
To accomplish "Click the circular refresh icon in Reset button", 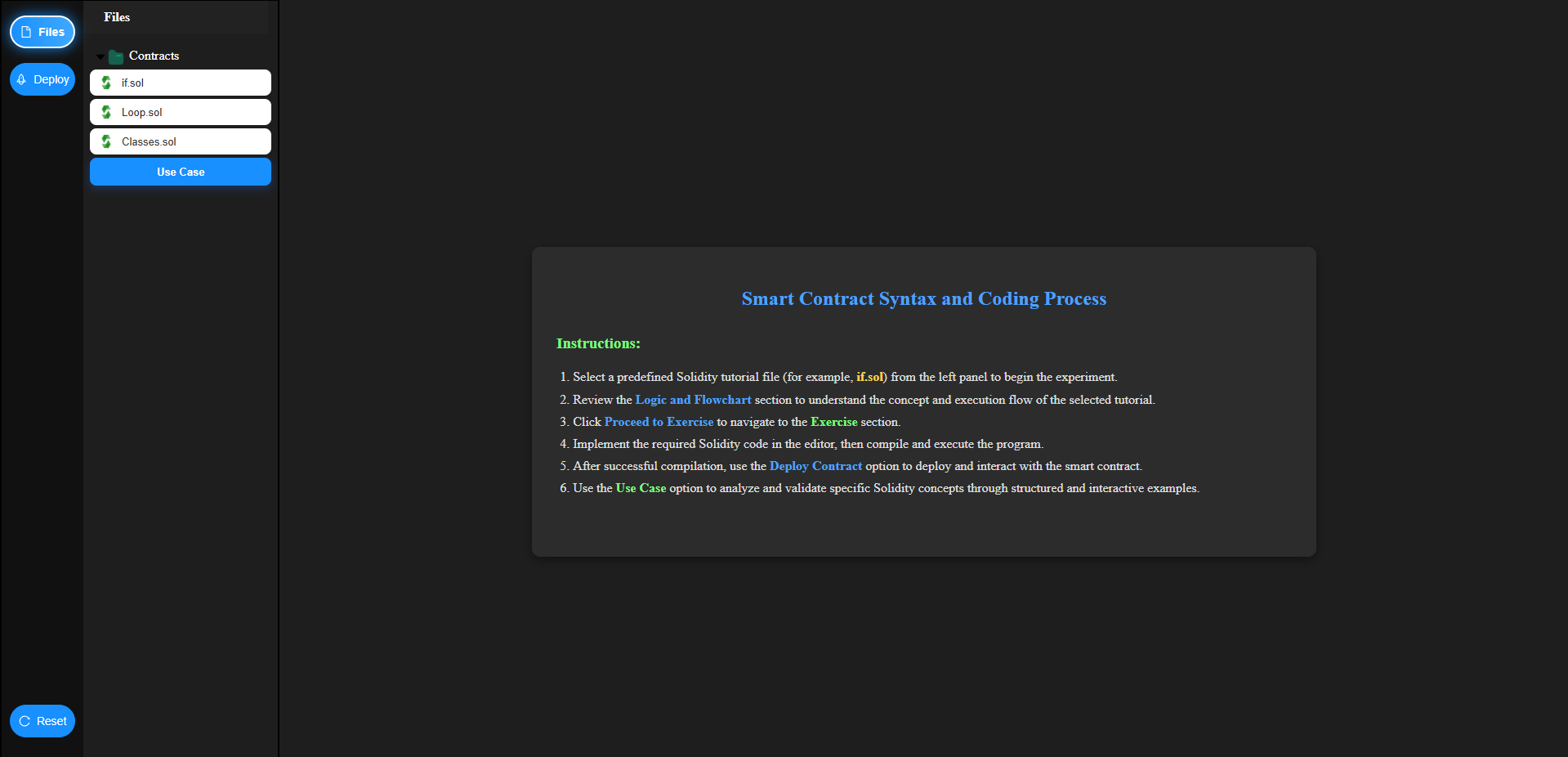I will [25, 721].
